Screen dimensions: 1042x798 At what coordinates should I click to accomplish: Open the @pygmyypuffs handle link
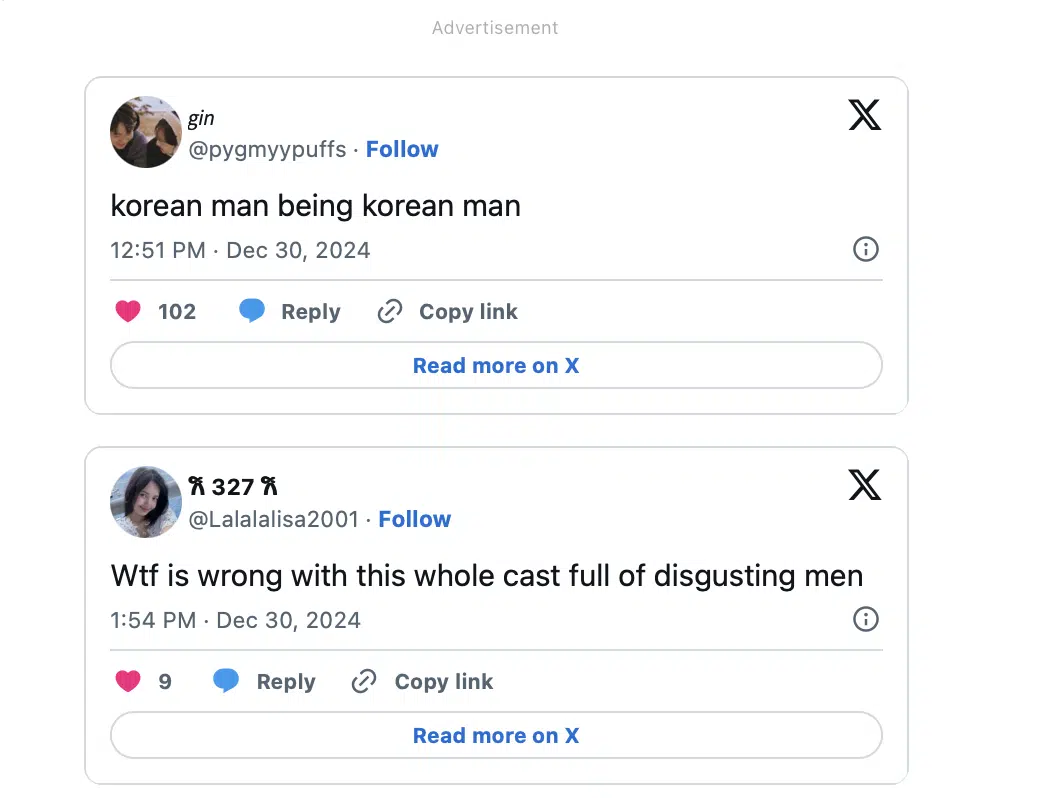point(267,149)
